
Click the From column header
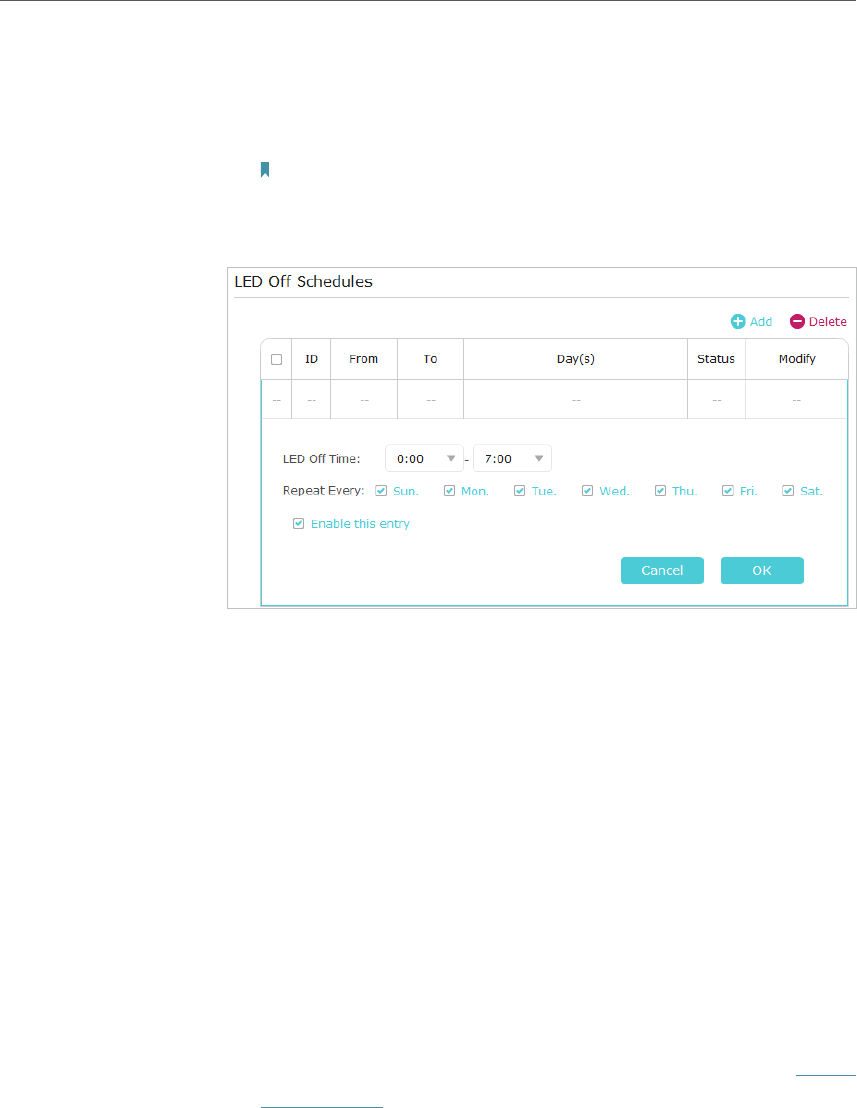(x=363, y=359)
